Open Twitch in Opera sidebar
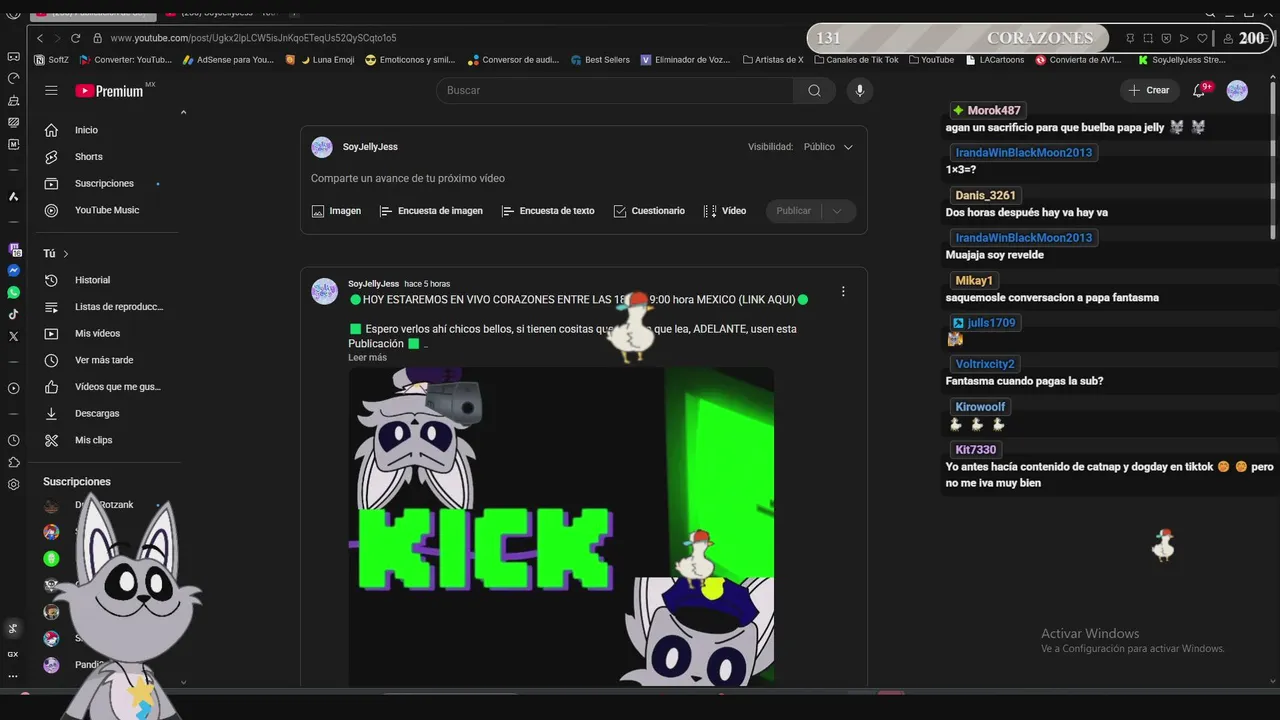 [14, 249]
